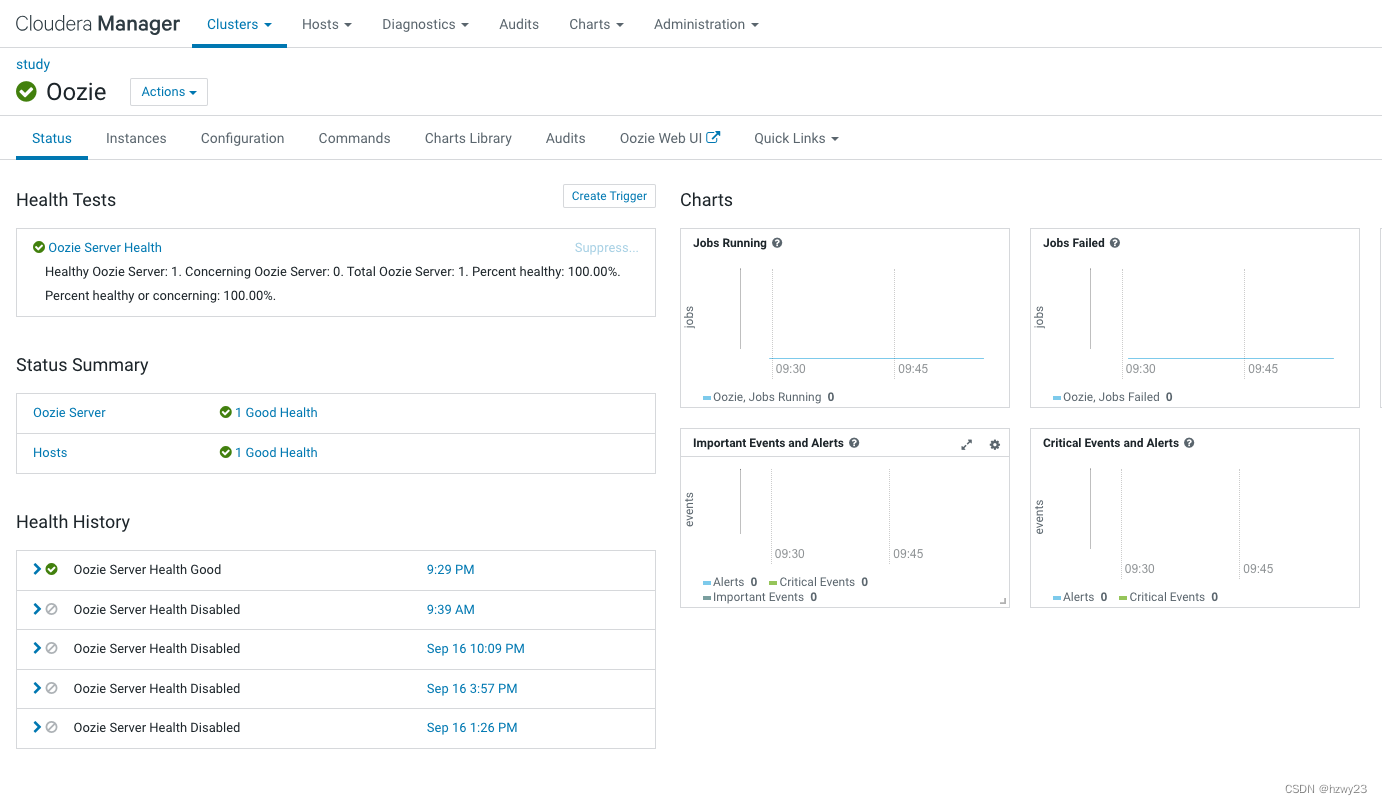
Task: Expand Important Events chart to full size
Action: click(966, 445)
